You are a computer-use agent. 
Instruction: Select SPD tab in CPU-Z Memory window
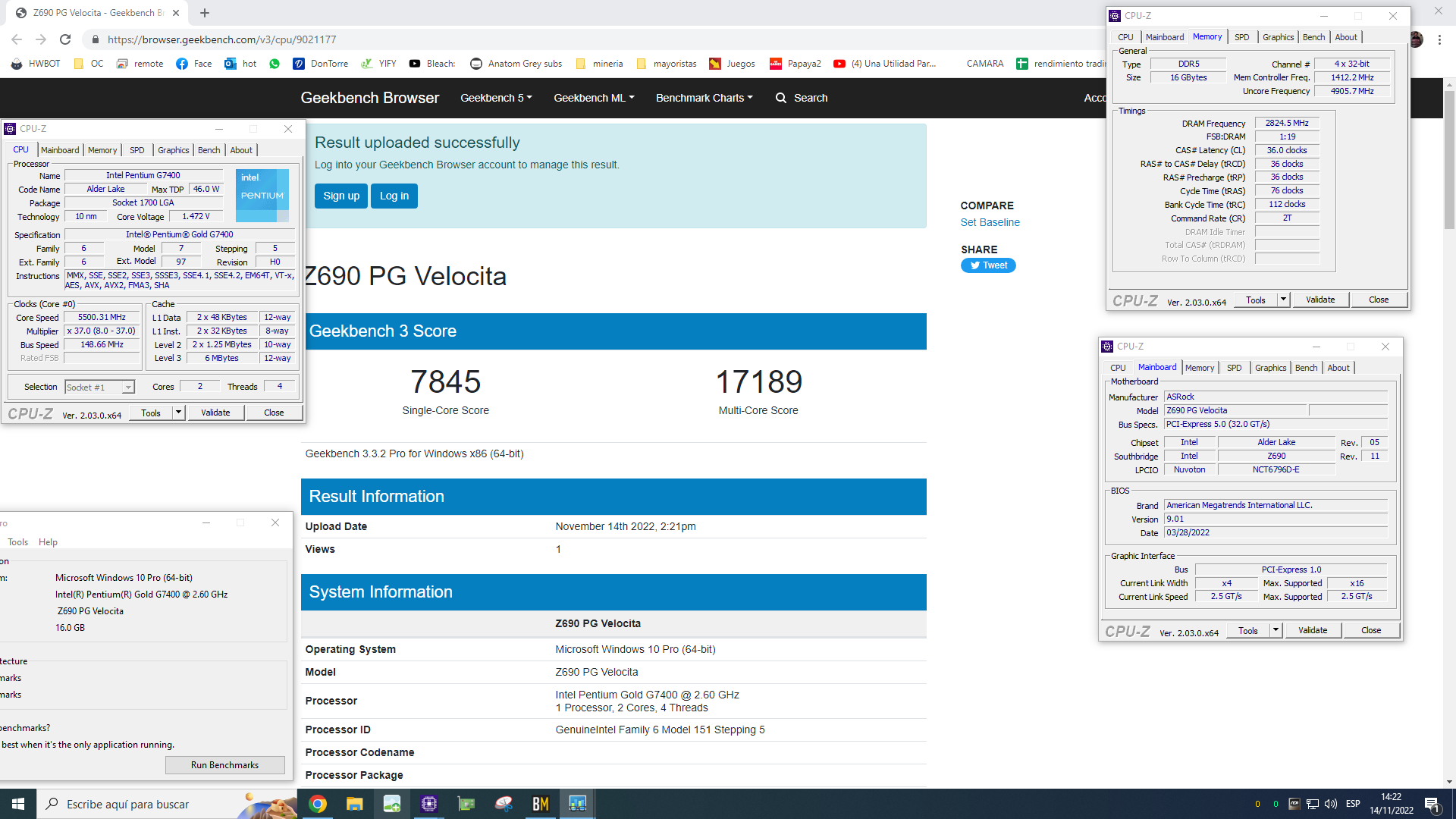coord(1241,37)
